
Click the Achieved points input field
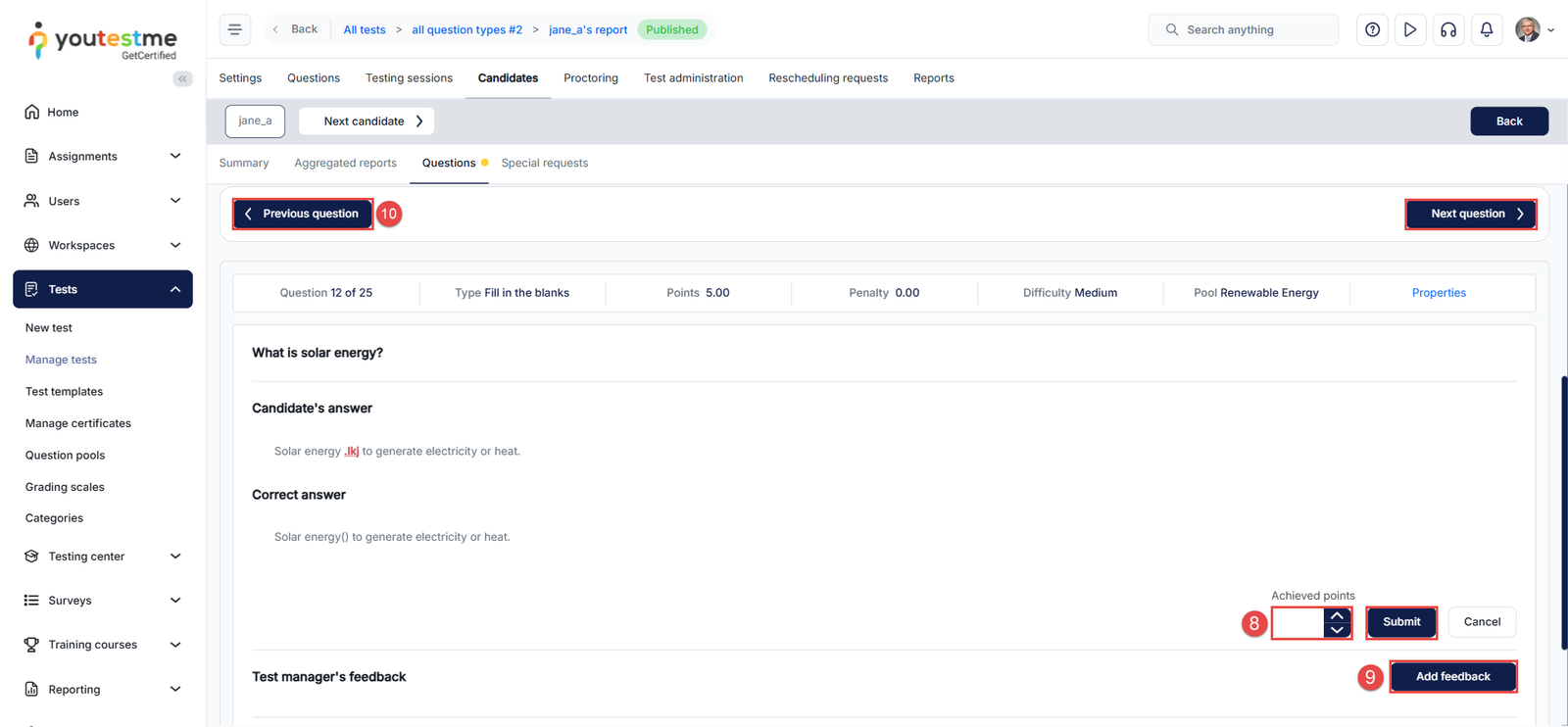[x=1298, y=623]
